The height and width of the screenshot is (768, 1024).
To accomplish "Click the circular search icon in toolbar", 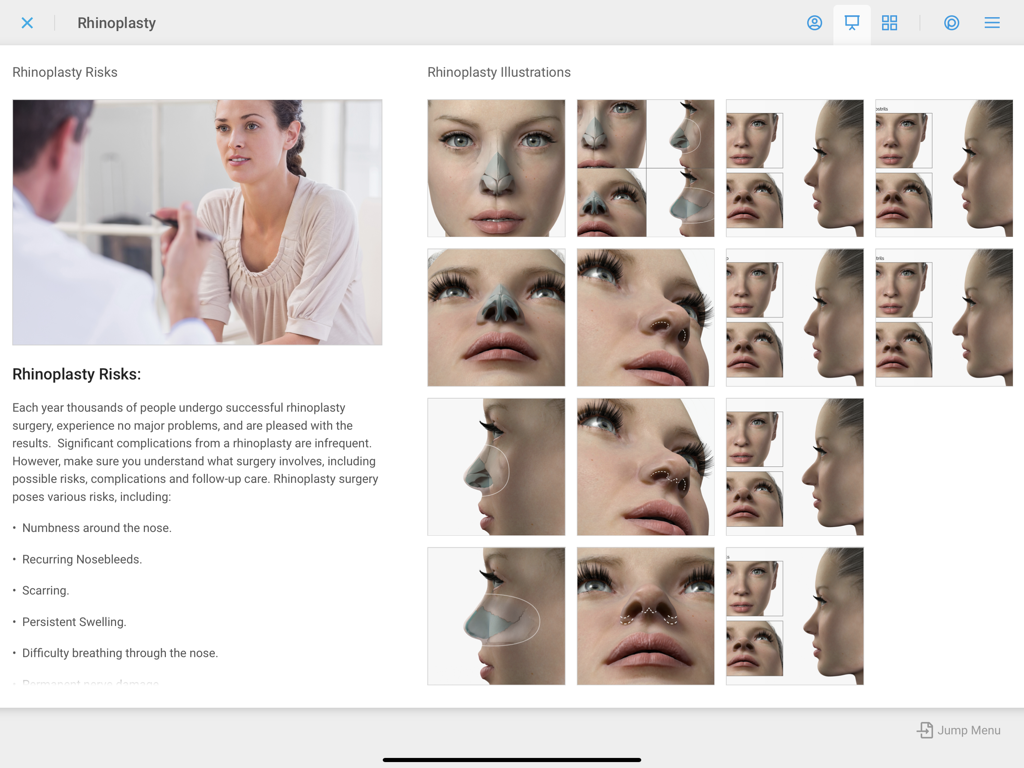I will [951, 22].
